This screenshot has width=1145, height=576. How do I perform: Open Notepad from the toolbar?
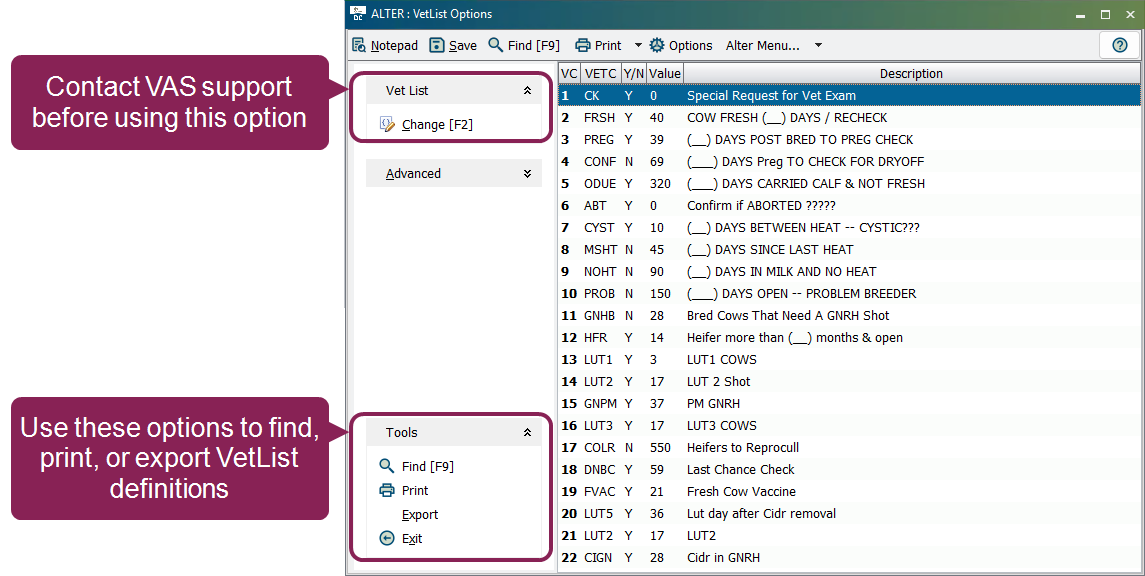[x=384, y=45]
